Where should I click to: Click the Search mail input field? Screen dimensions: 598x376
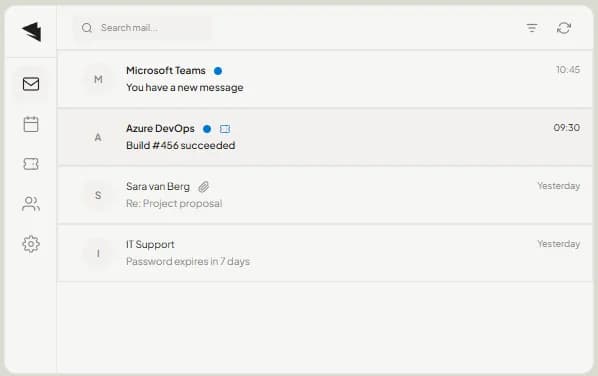(x=143, y=28)
